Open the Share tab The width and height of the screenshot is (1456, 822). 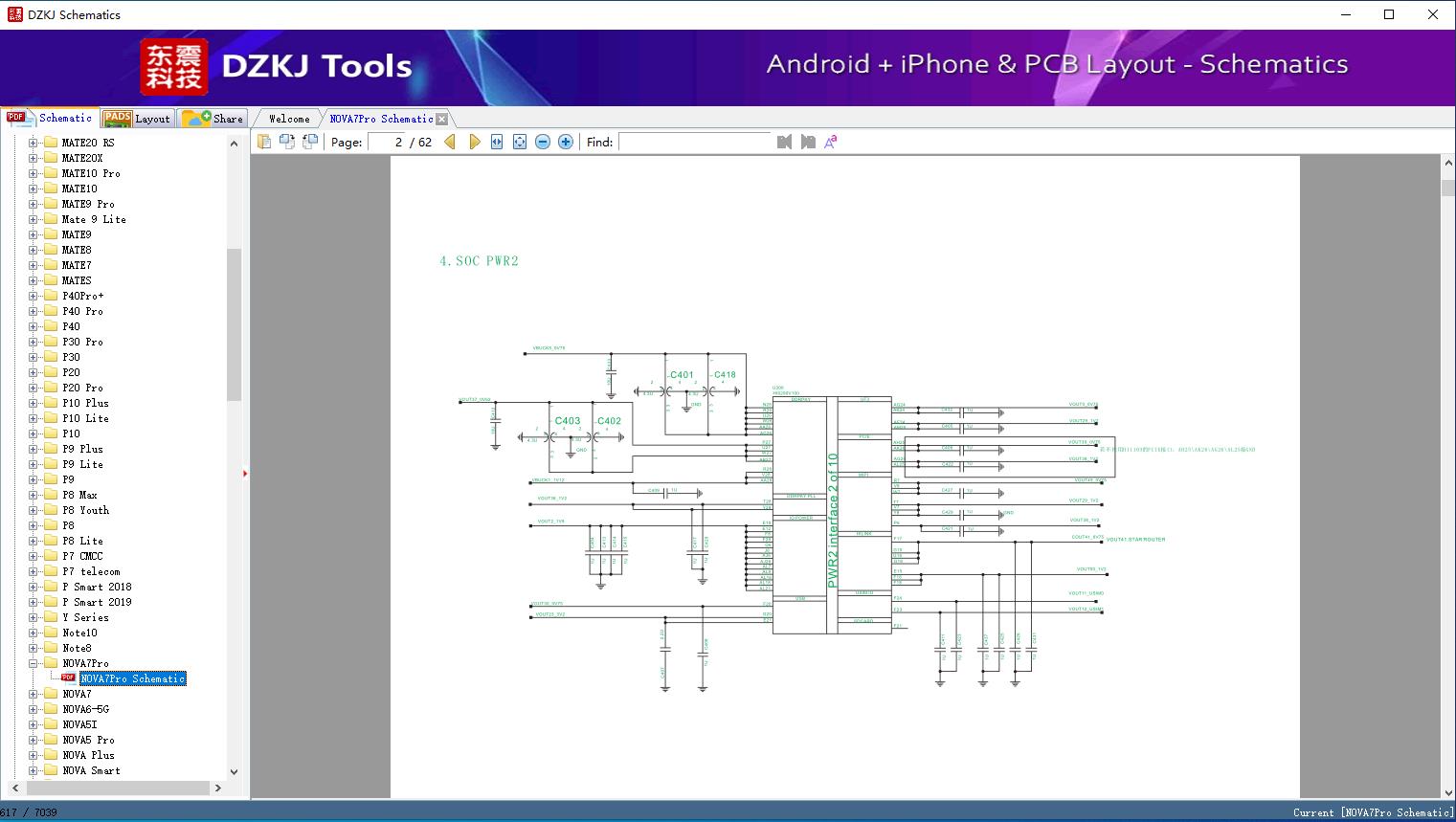tap(213, 119)
